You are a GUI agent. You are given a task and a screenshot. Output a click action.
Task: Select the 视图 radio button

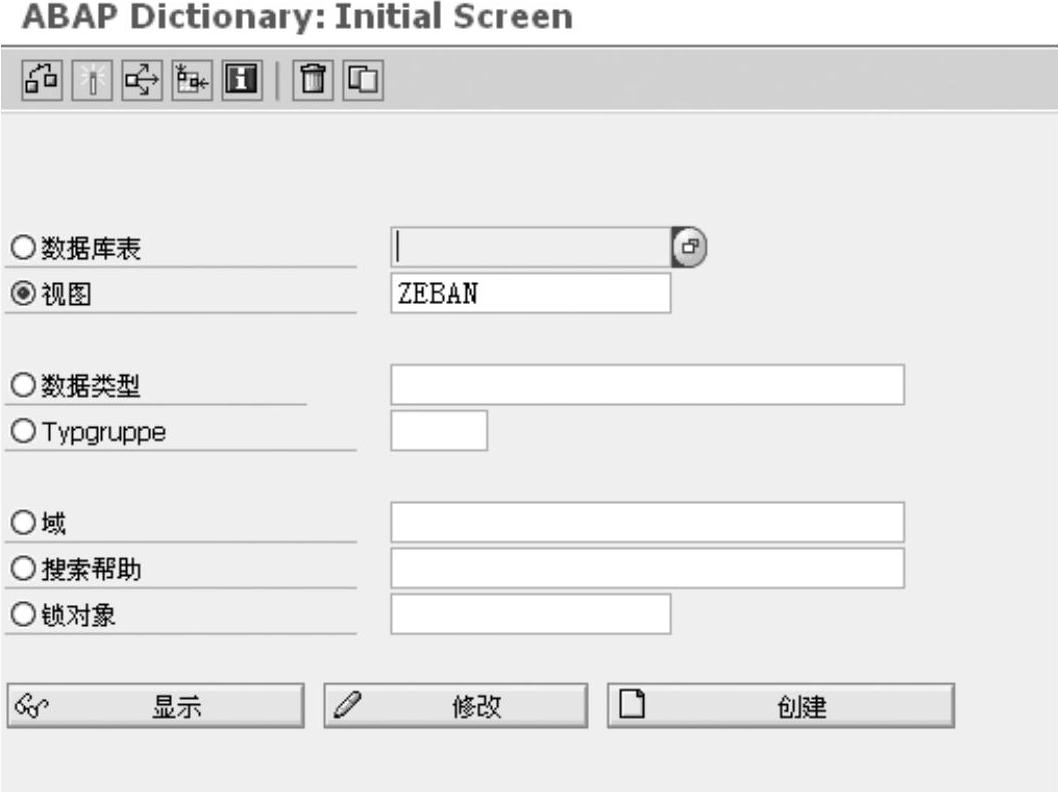23,293
